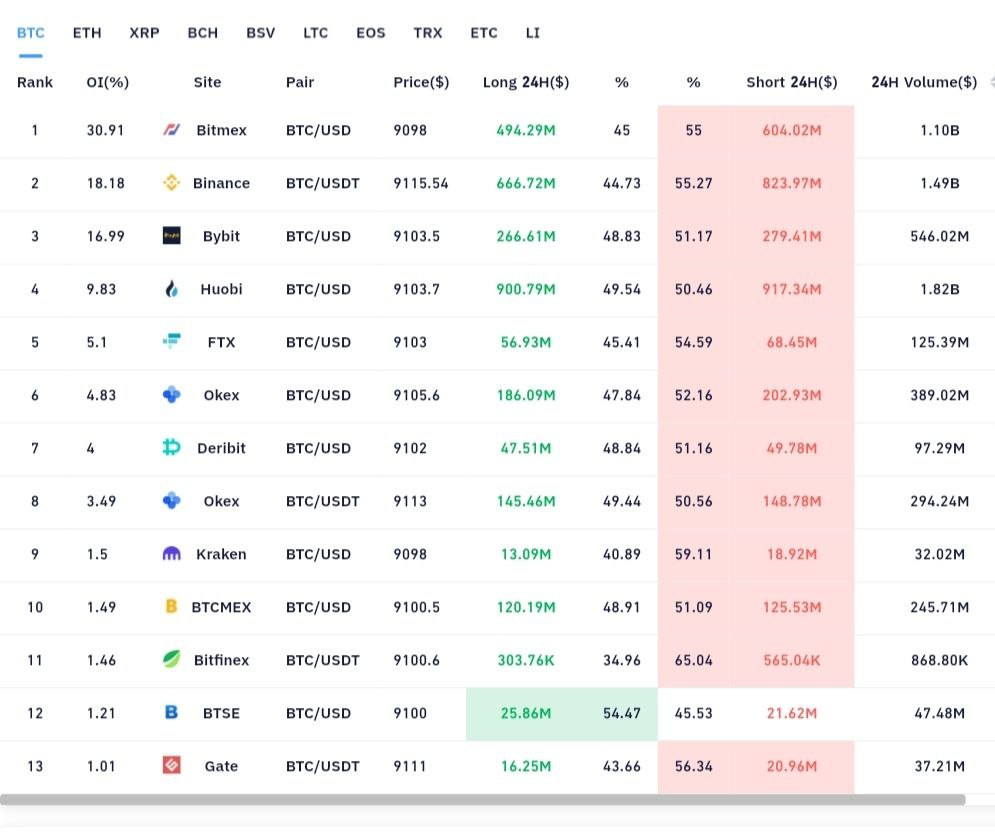Switch to the XRP tab

pos(144,33)
